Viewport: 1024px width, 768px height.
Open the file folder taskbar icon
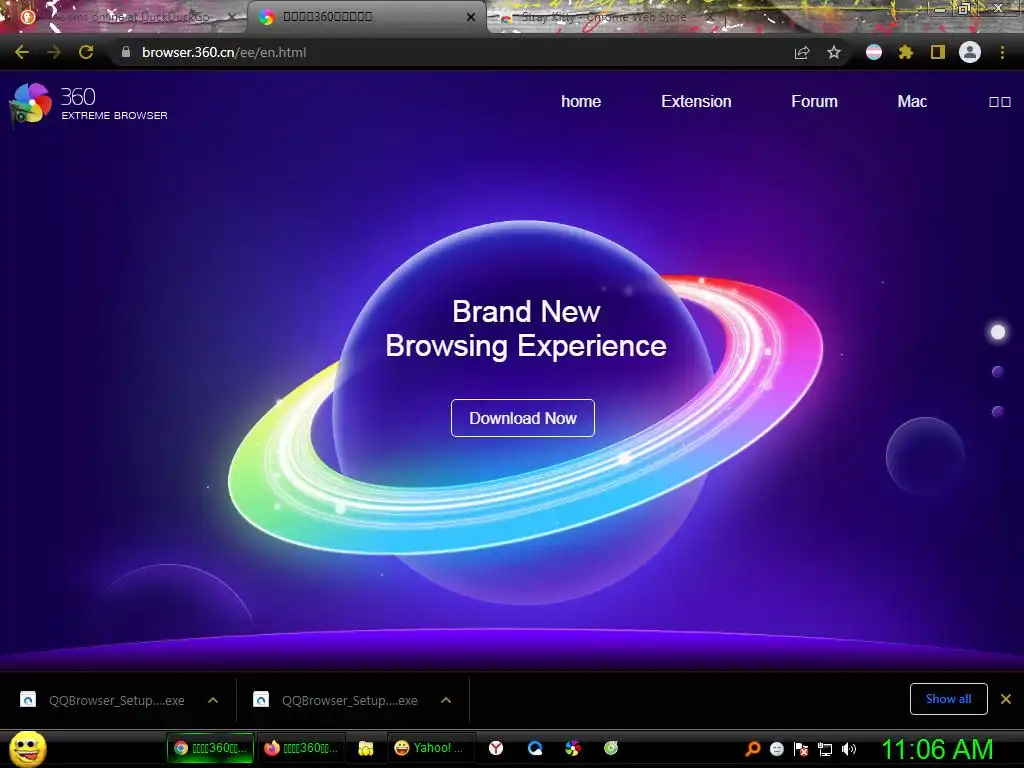pos(366,748)
